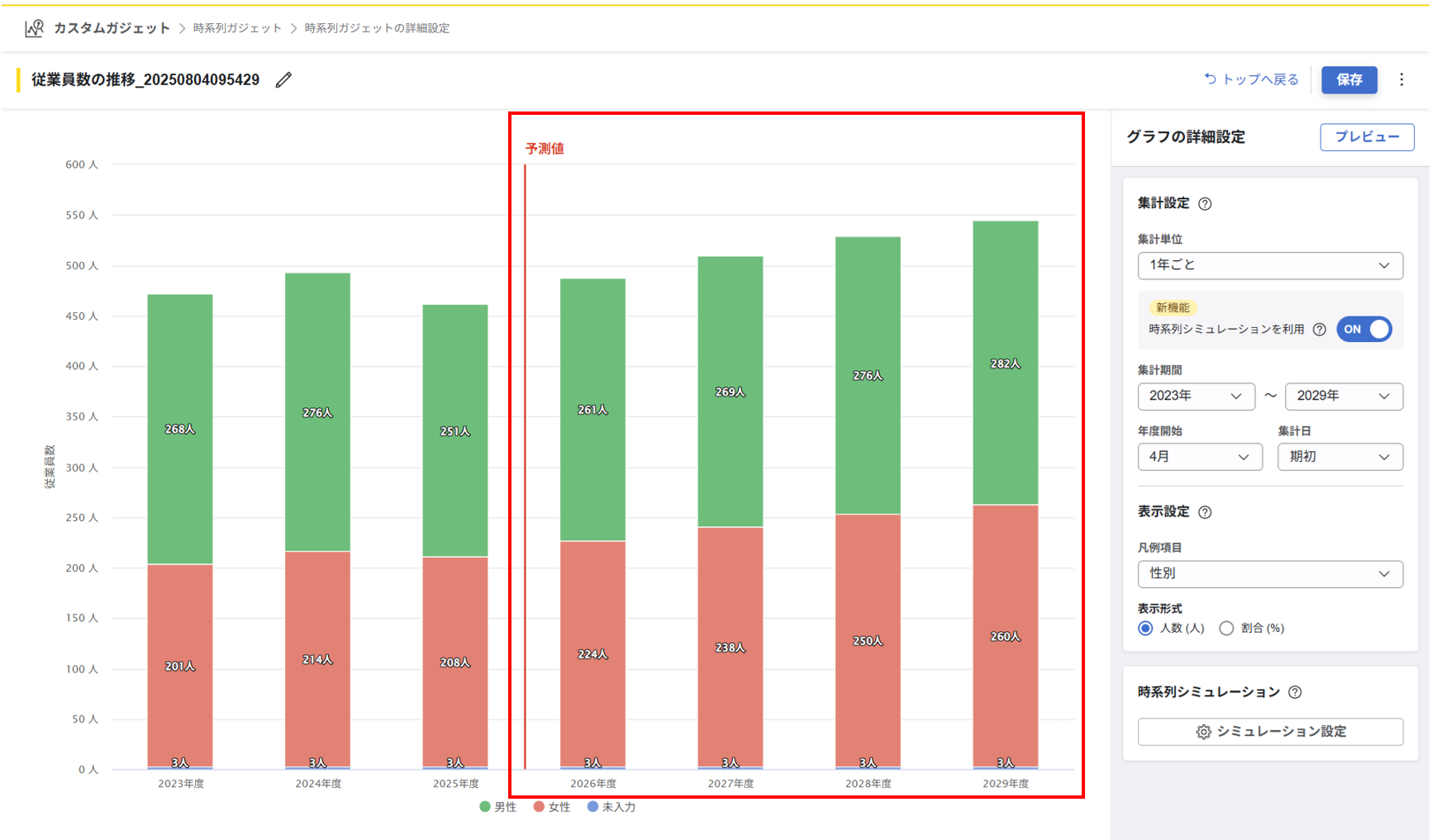The height and width of the screenshot is (840, 1432).
Task: Click help icon next to 集計設定
Action: click(1205, 204)
